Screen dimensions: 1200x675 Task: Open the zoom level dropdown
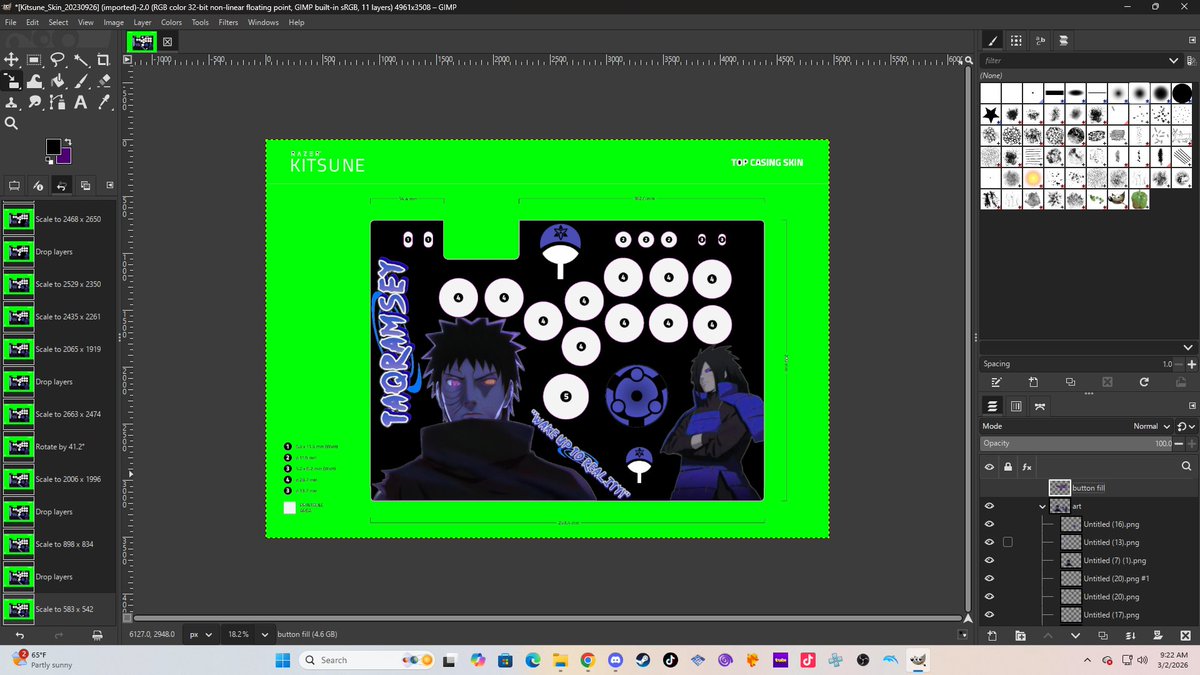[265, 634]
